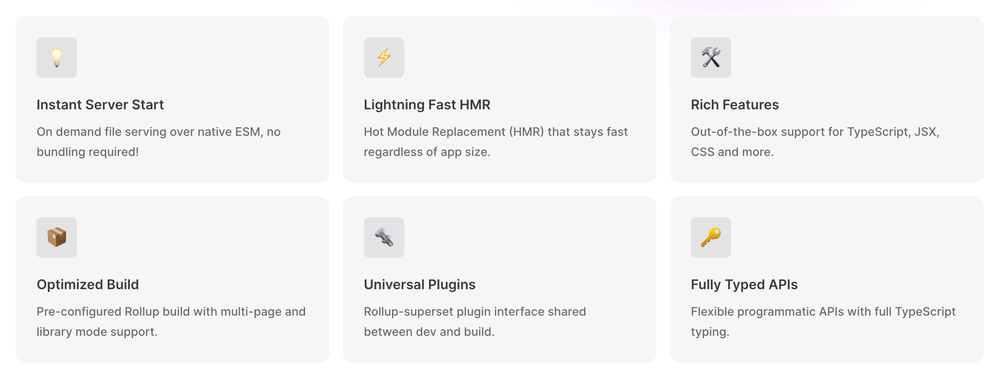The image size is (1000, 375).
Task: Click the lightning bolt icon
Action: tap(384, 57)
